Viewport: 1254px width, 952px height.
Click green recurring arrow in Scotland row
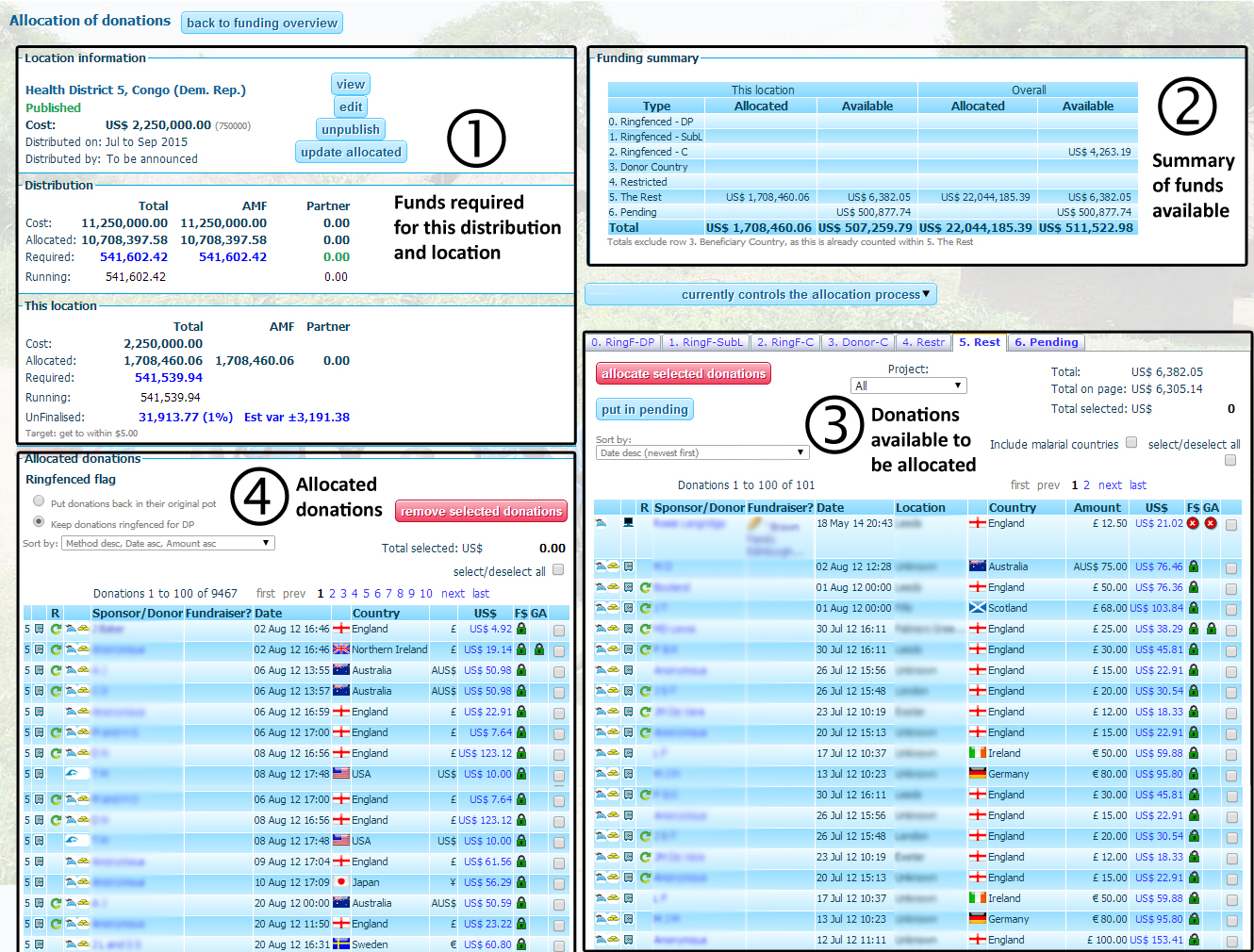click(646, 608)
